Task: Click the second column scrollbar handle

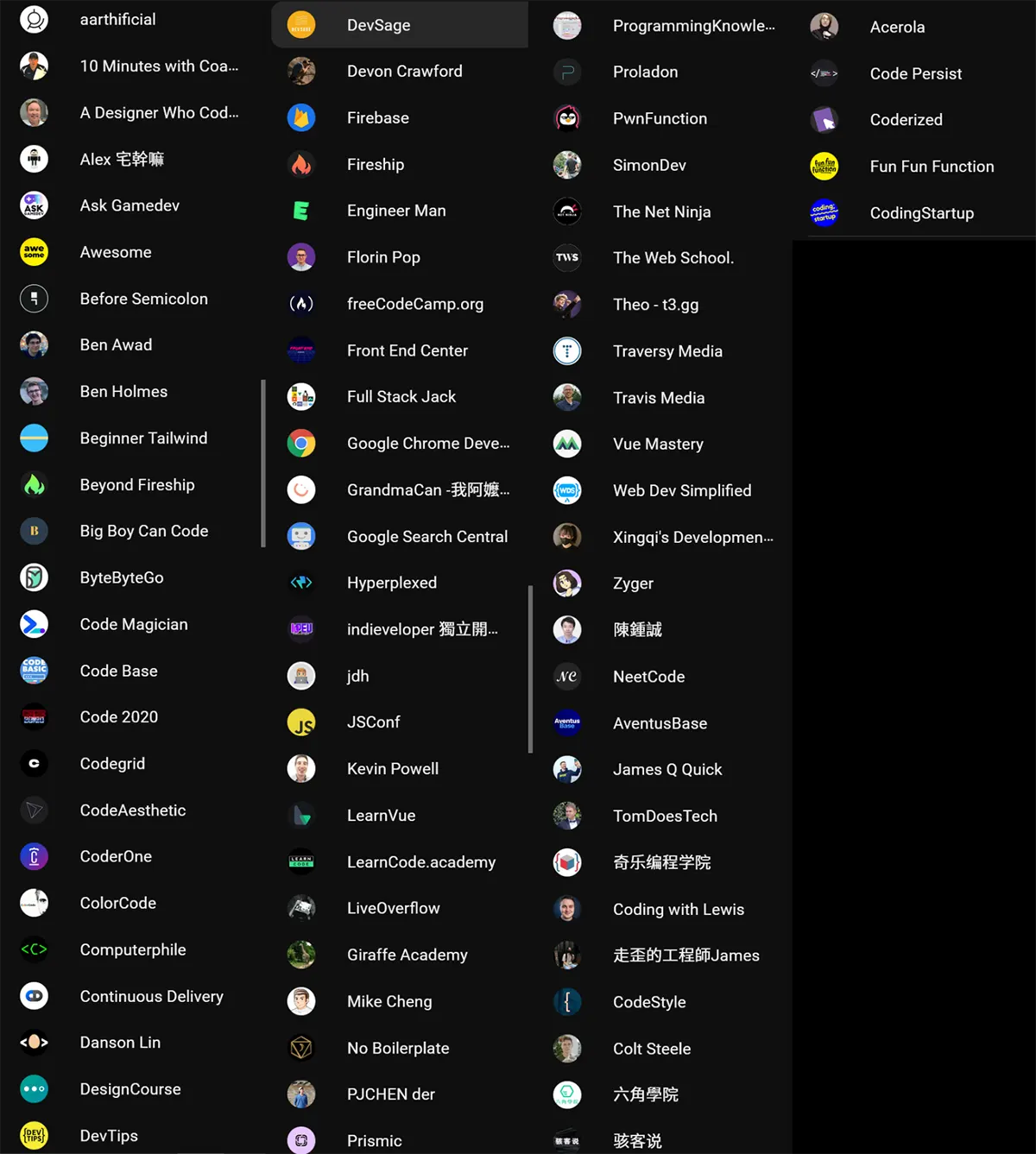Action: 530,670
